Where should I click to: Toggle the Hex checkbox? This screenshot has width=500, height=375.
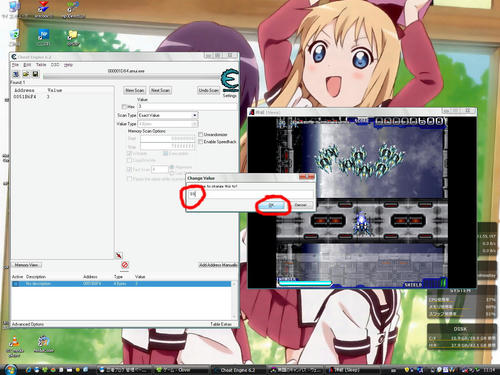[124, 107]
